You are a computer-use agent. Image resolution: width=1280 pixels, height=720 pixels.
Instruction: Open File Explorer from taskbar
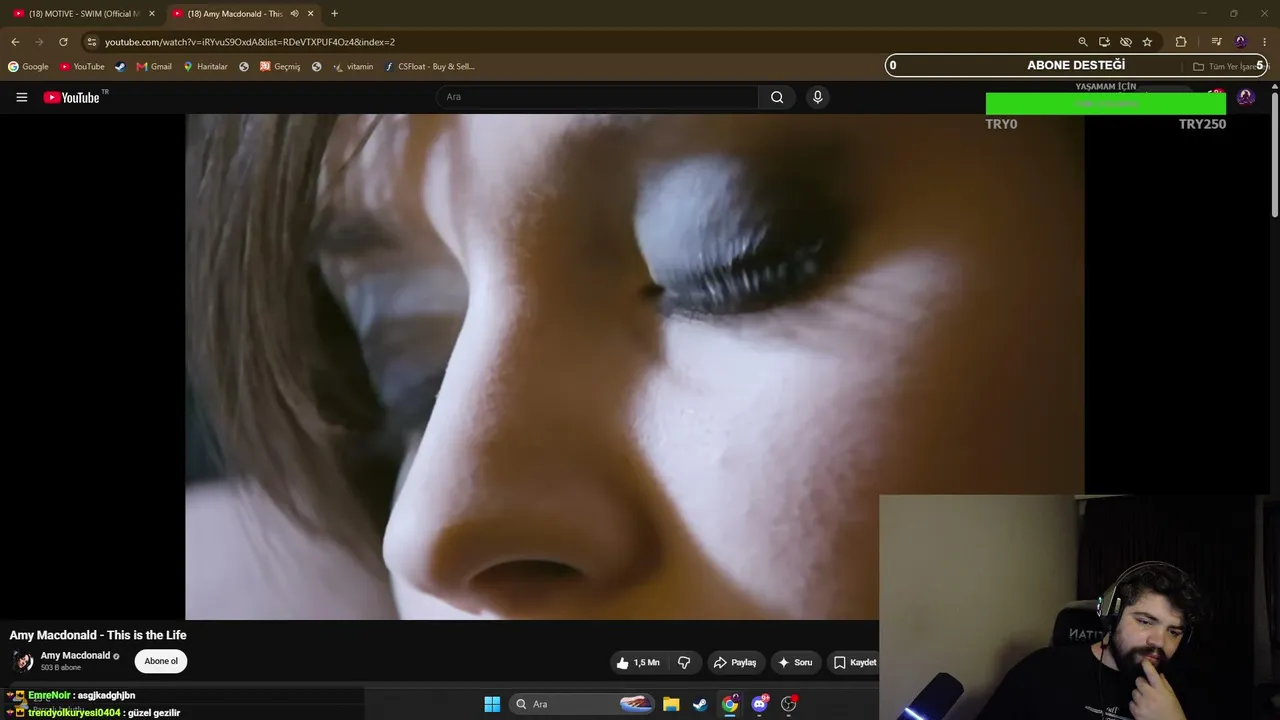(671, 704)
